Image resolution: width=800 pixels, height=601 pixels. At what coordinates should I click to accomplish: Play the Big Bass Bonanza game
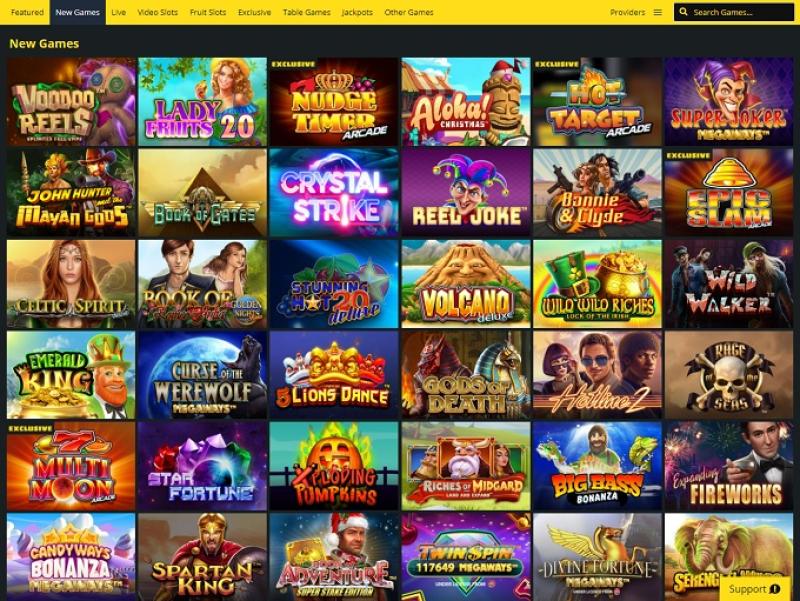597,466
